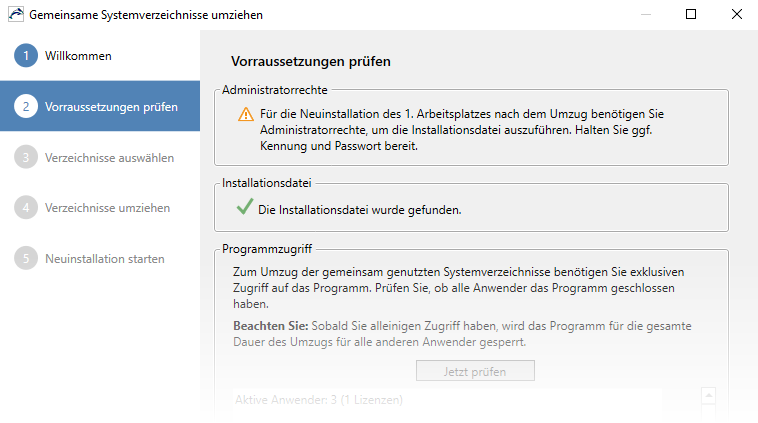Click the step 2 circle icon
The image size is (758, 423).
26,106
